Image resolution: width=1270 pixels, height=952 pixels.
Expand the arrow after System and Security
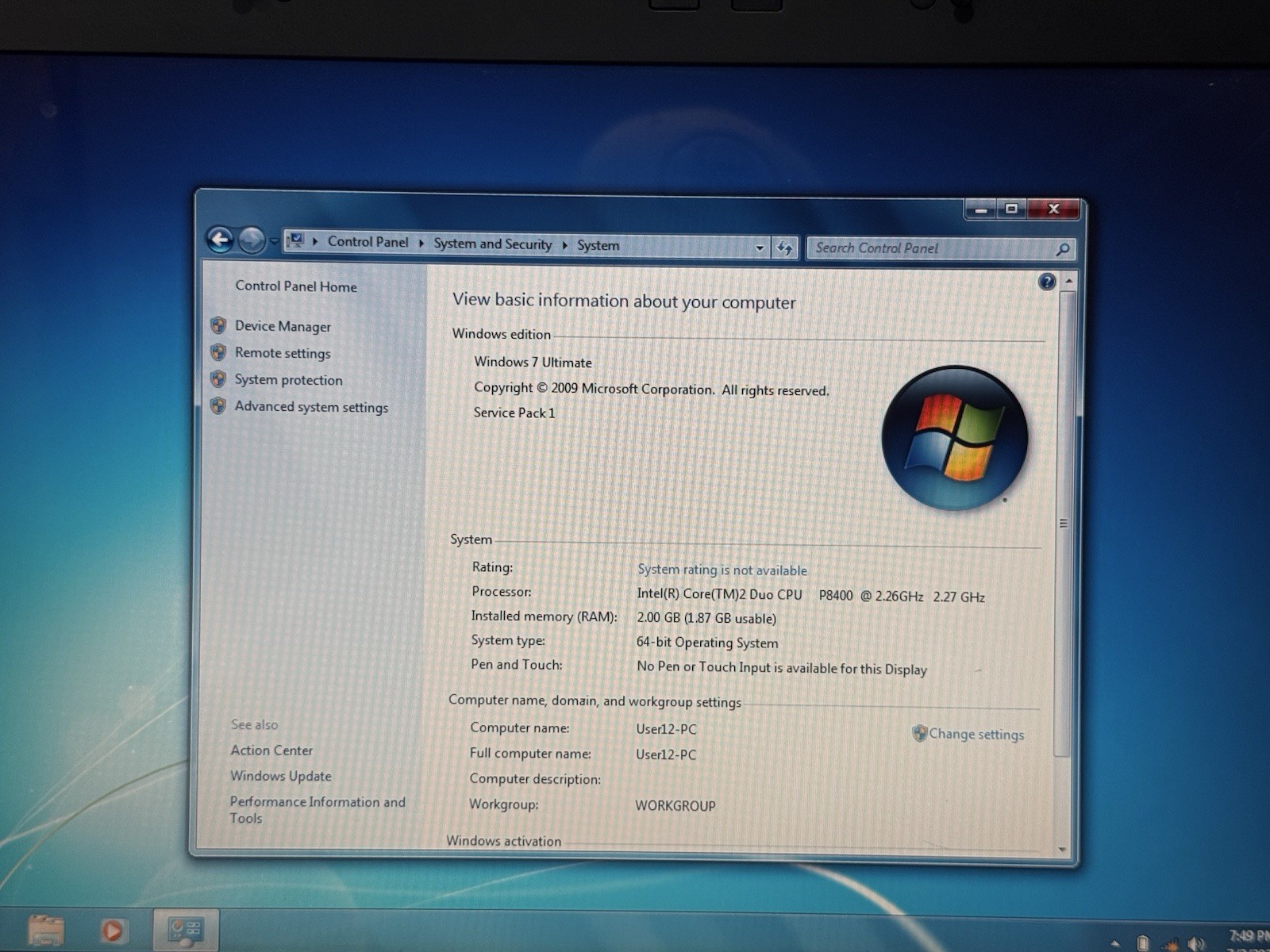click(565, 245)
